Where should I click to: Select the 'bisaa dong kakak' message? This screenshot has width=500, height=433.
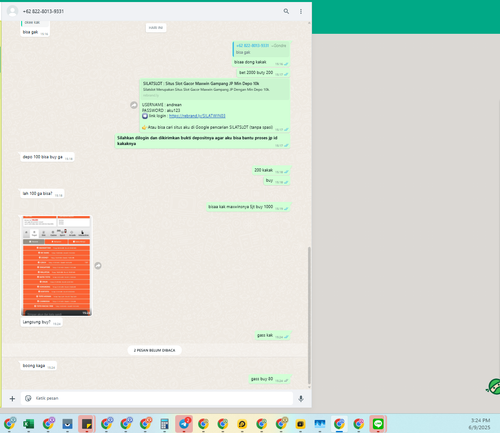[261, 62]
